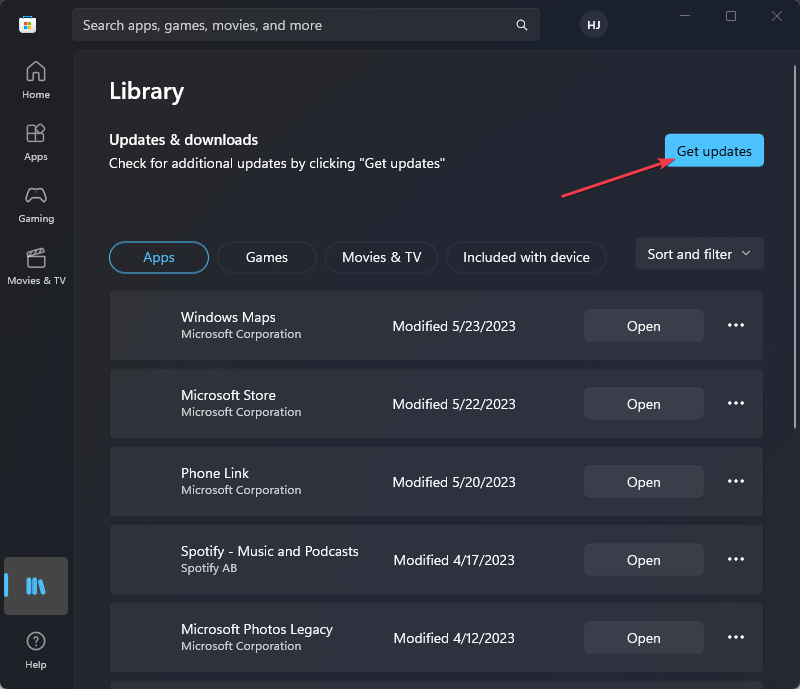Click the Library page heading
The height and width of the screenshot is (689, 800).
point(146,92)
